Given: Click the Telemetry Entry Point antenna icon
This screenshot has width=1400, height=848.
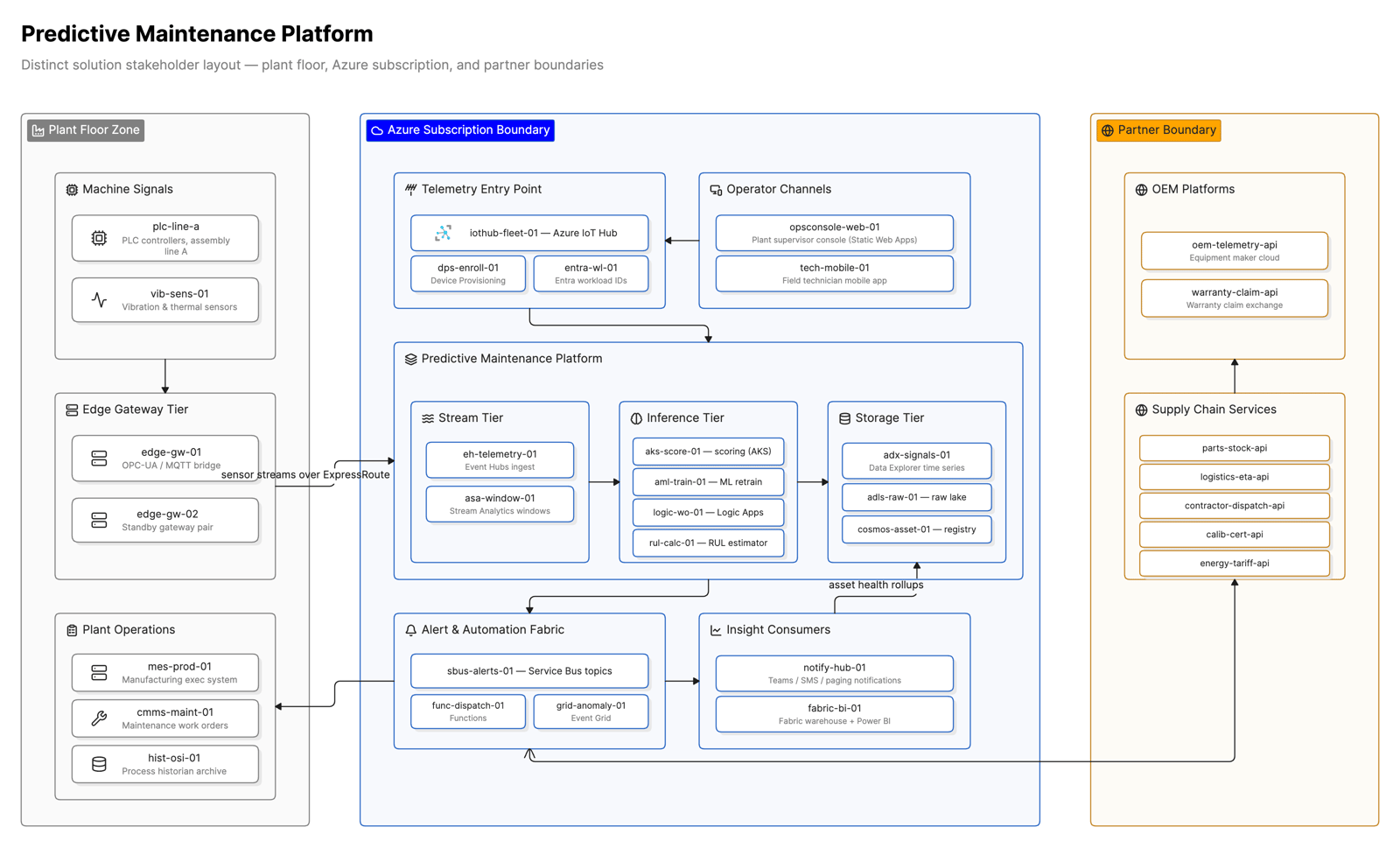Looking at the screenshot, I should point(410,190).
